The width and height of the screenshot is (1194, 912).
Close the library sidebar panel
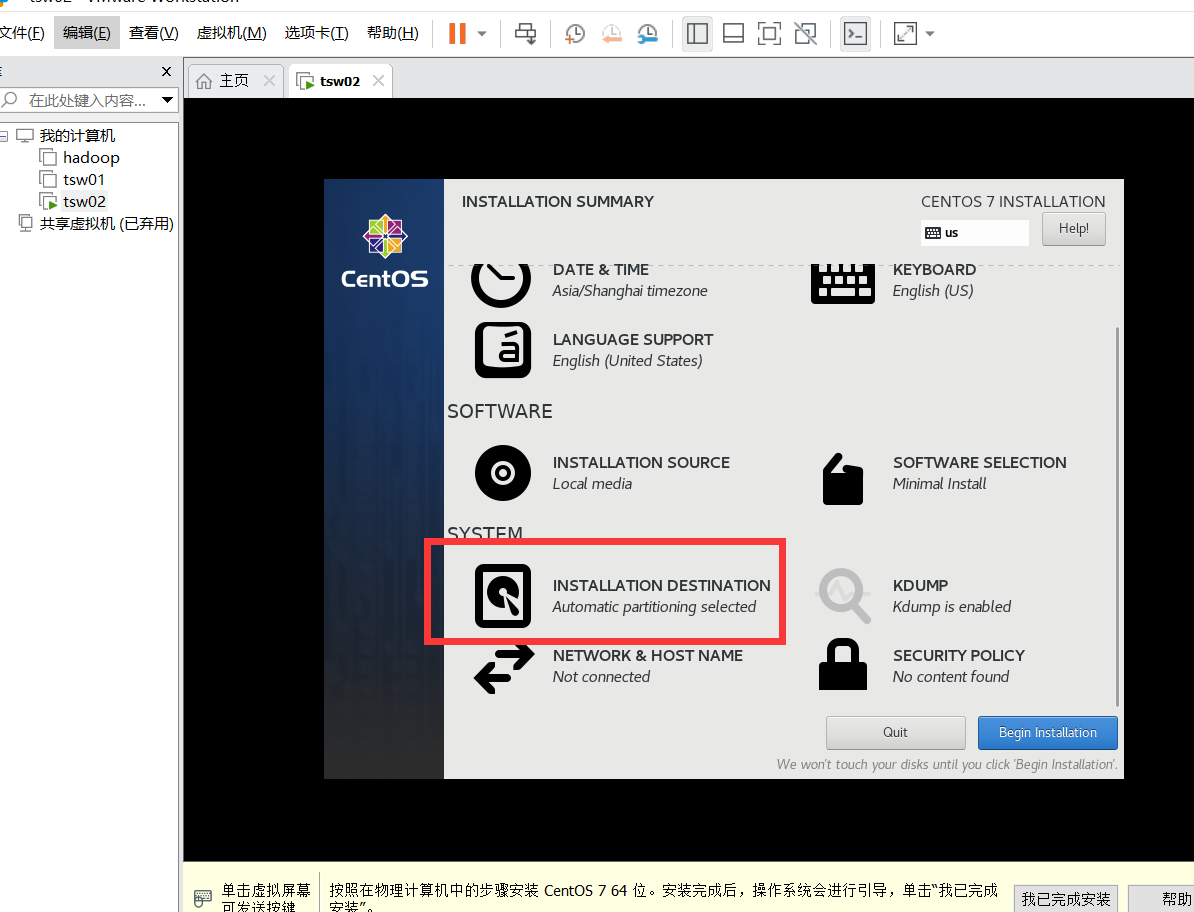pos(167,72)
